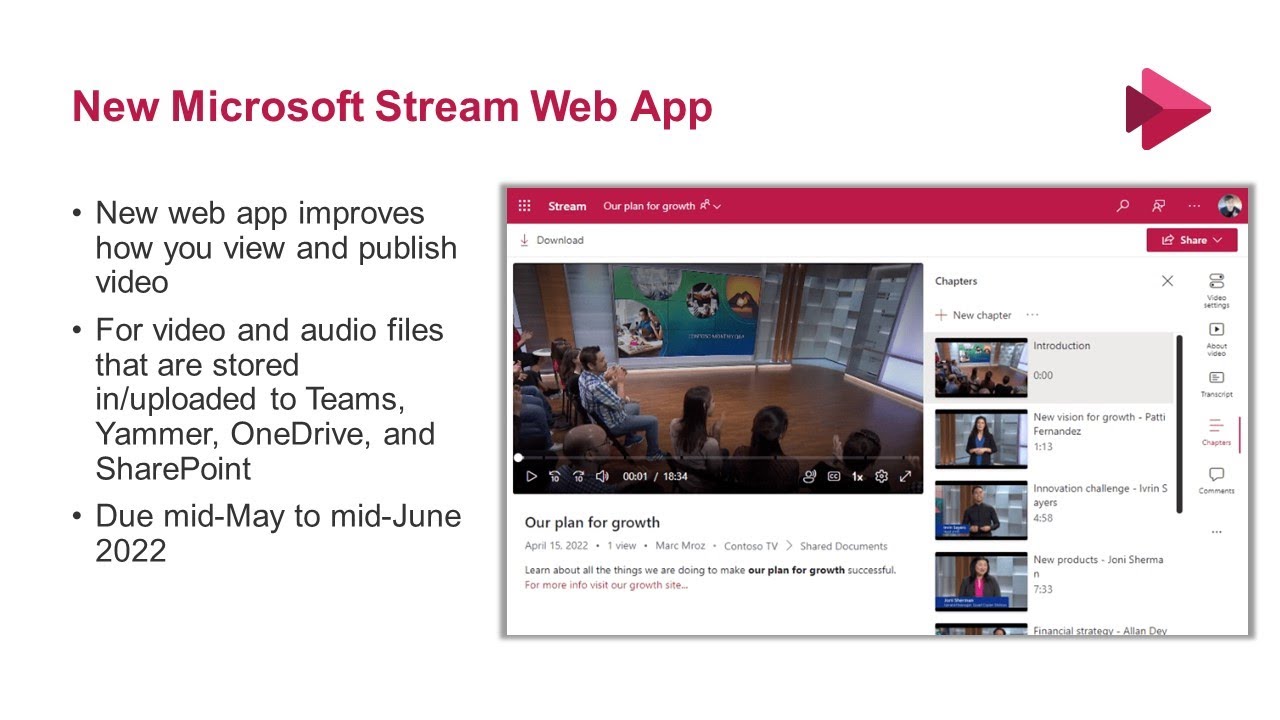Image resolution: width=1280 pixels, height=720 pixels.
Task: Open the user profile avatar
Action: pos(1230,206)
